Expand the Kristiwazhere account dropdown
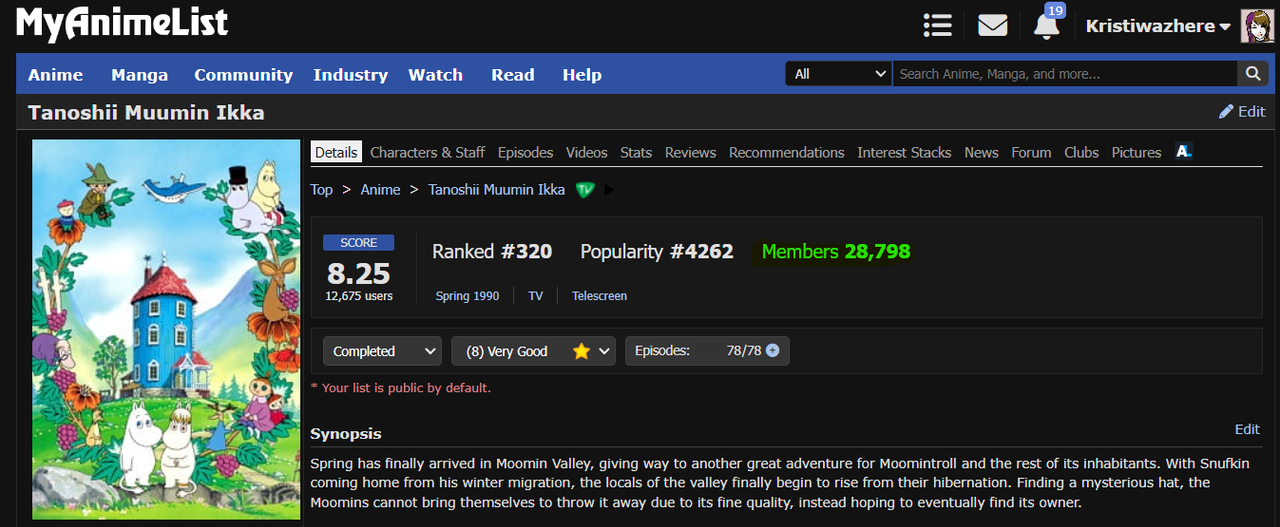This screenshot has height=527, width=1280. pyautogui.click(x=1158, y=26)
